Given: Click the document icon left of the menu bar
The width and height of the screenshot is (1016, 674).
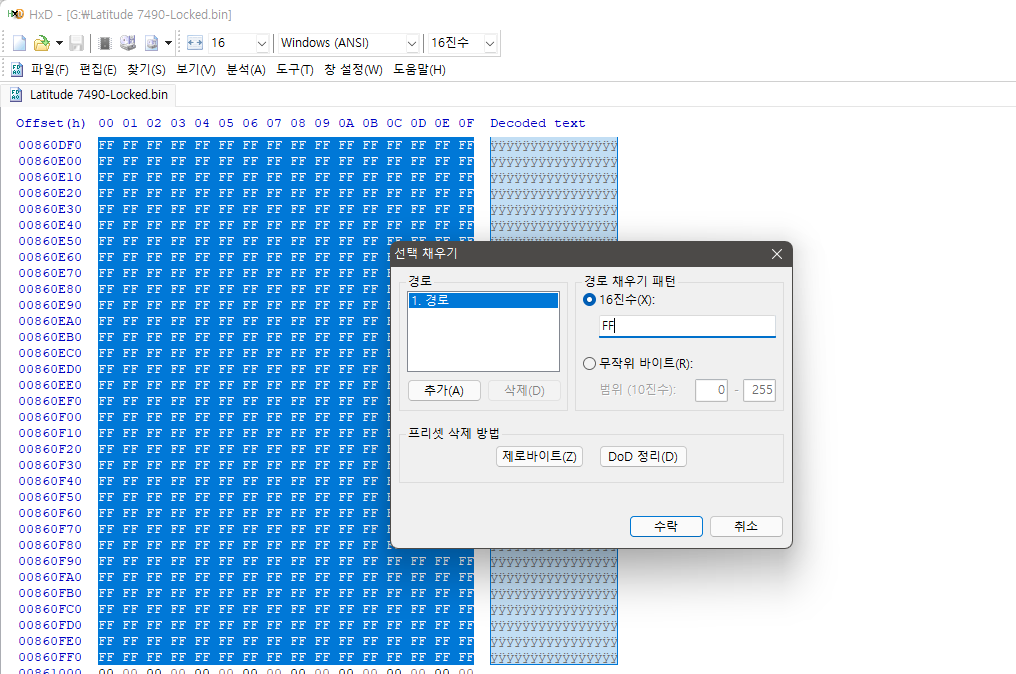Looking at the screenshot, I should pos(17,70).
